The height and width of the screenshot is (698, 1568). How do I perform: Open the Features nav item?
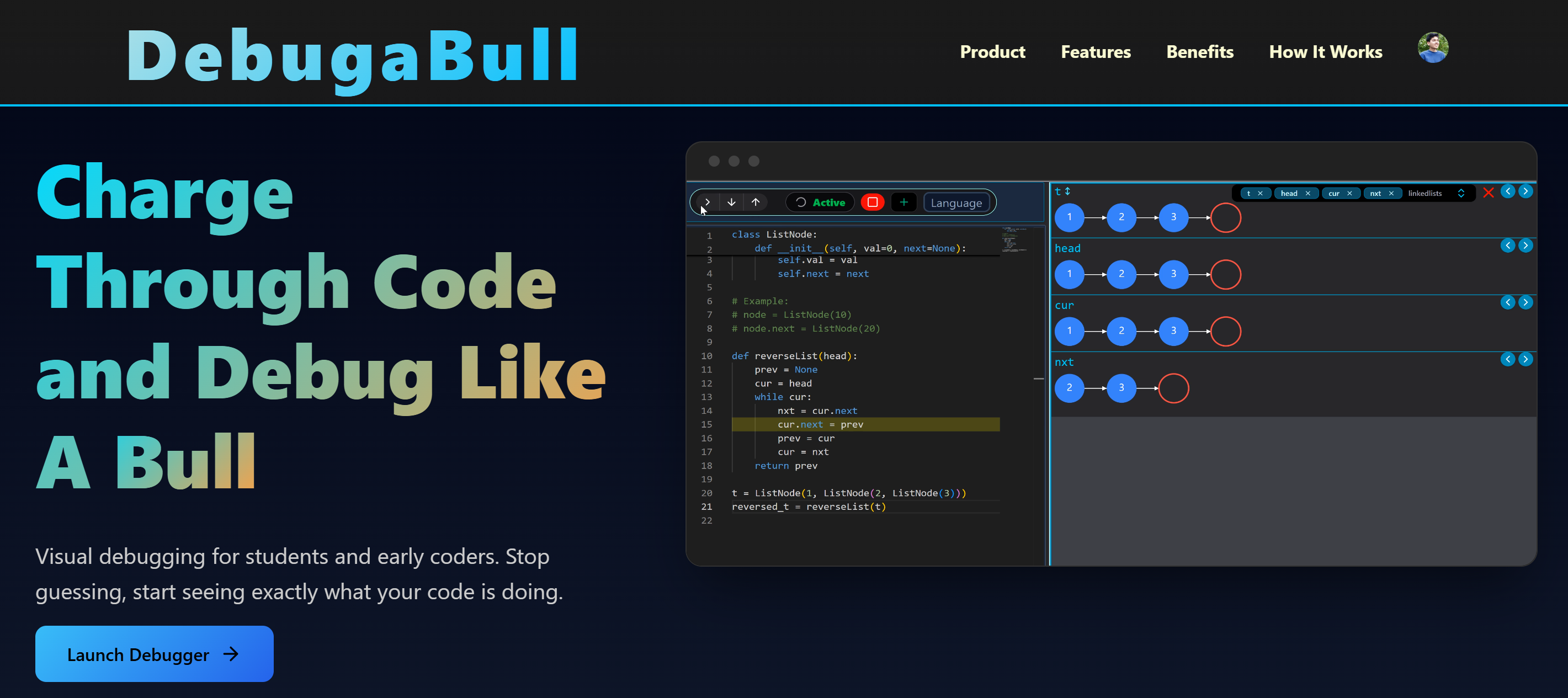pyautogui.click(x=1095, y=52)
